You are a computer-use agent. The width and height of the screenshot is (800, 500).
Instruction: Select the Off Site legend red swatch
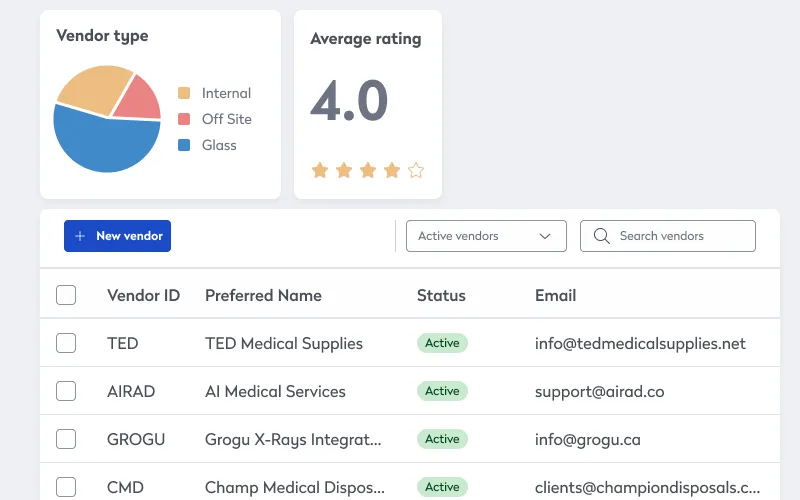(184, 119)
